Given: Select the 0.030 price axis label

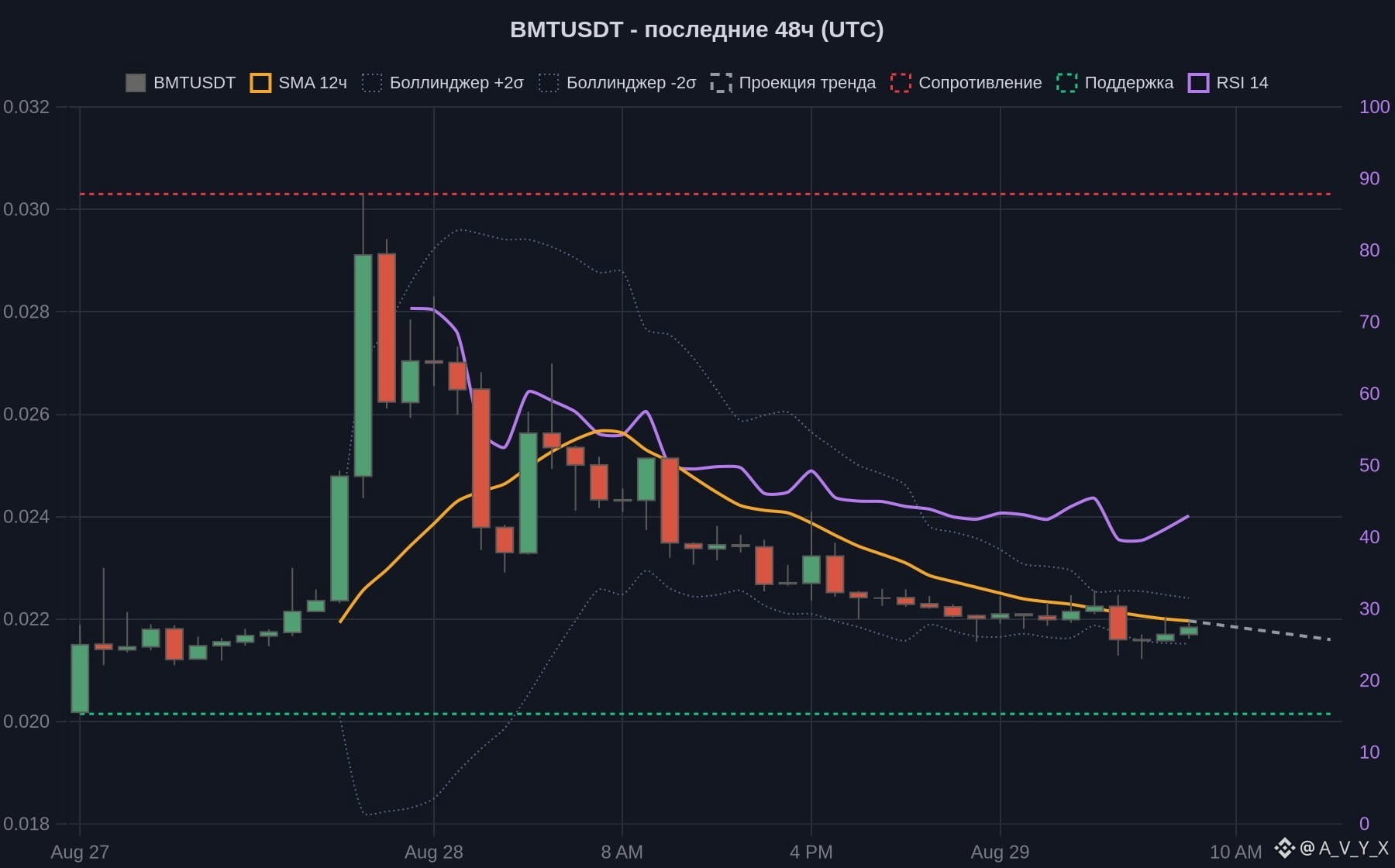Looking at the screenshot, I should click(26, 209).
